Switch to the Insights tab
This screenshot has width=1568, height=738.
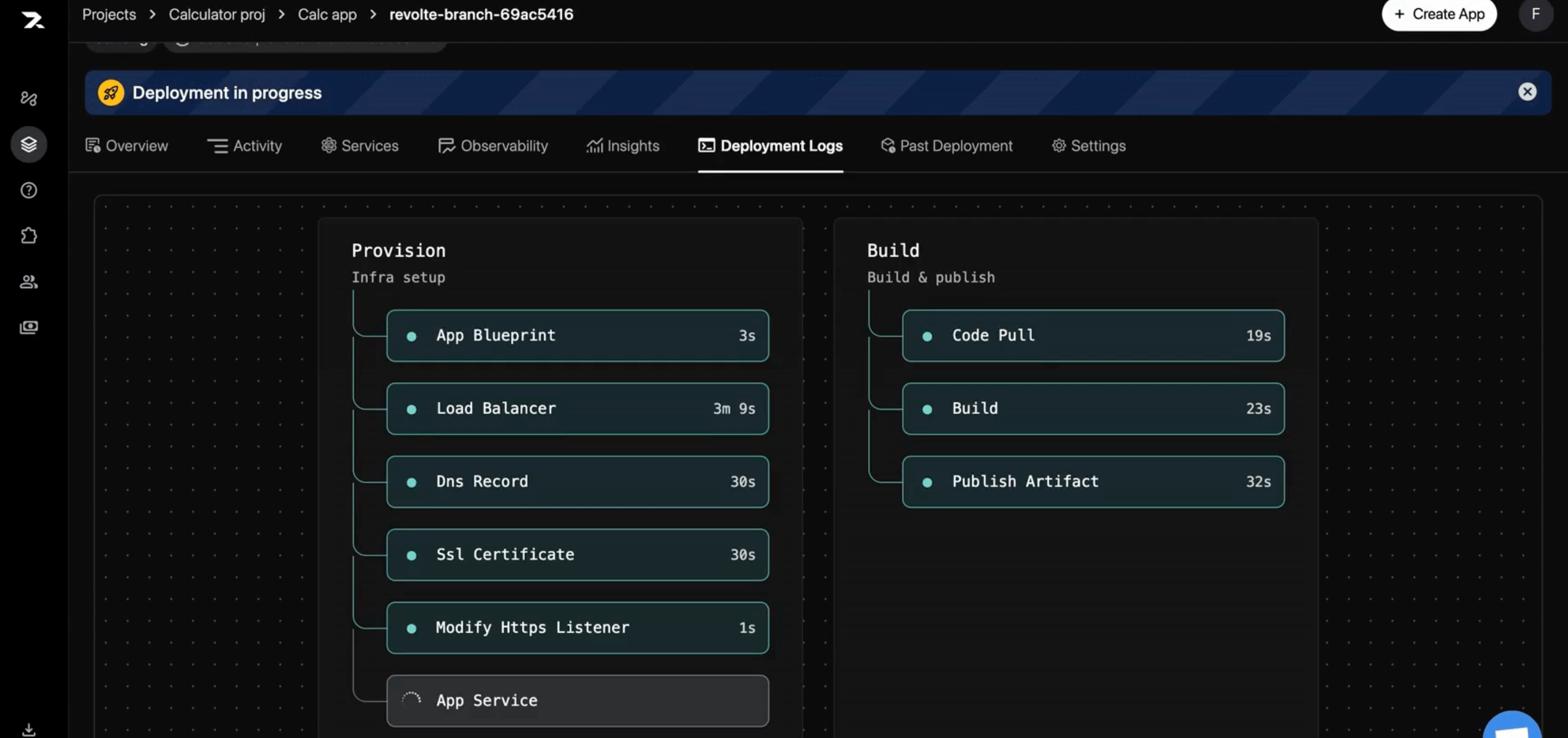click(623, 146)
